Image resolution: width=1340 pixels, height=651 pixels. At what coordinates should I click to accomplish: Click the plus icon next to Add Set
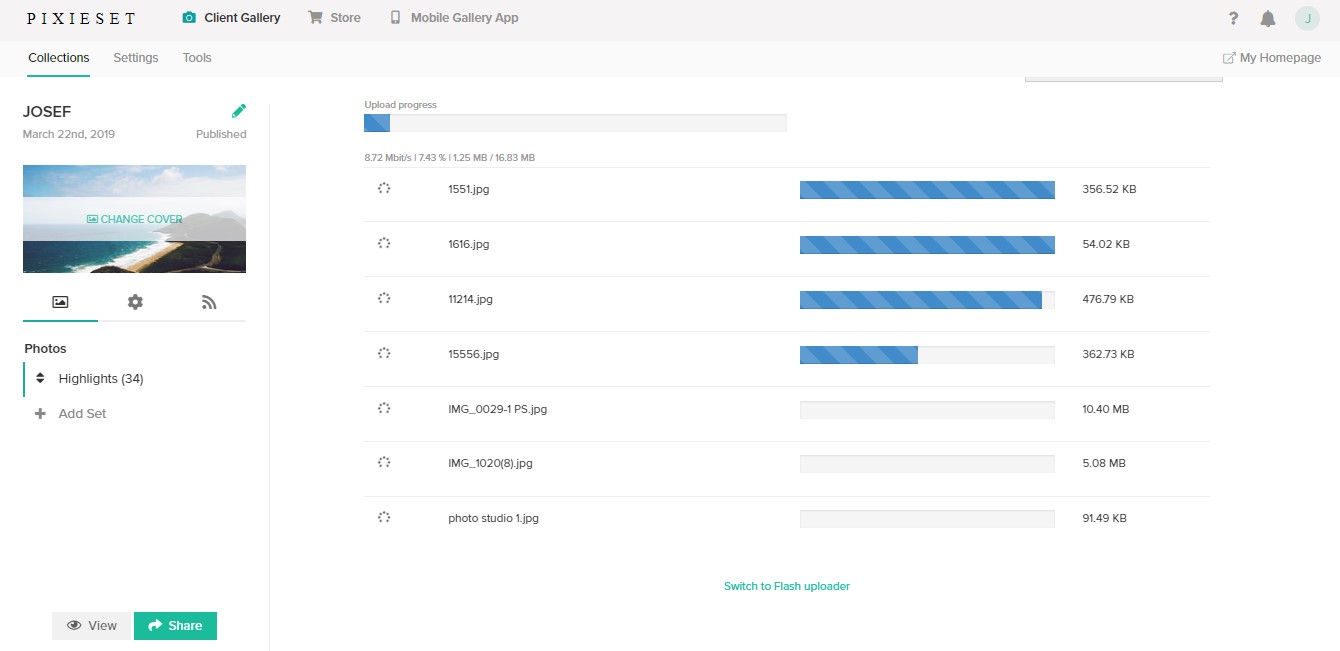point(40,414)
